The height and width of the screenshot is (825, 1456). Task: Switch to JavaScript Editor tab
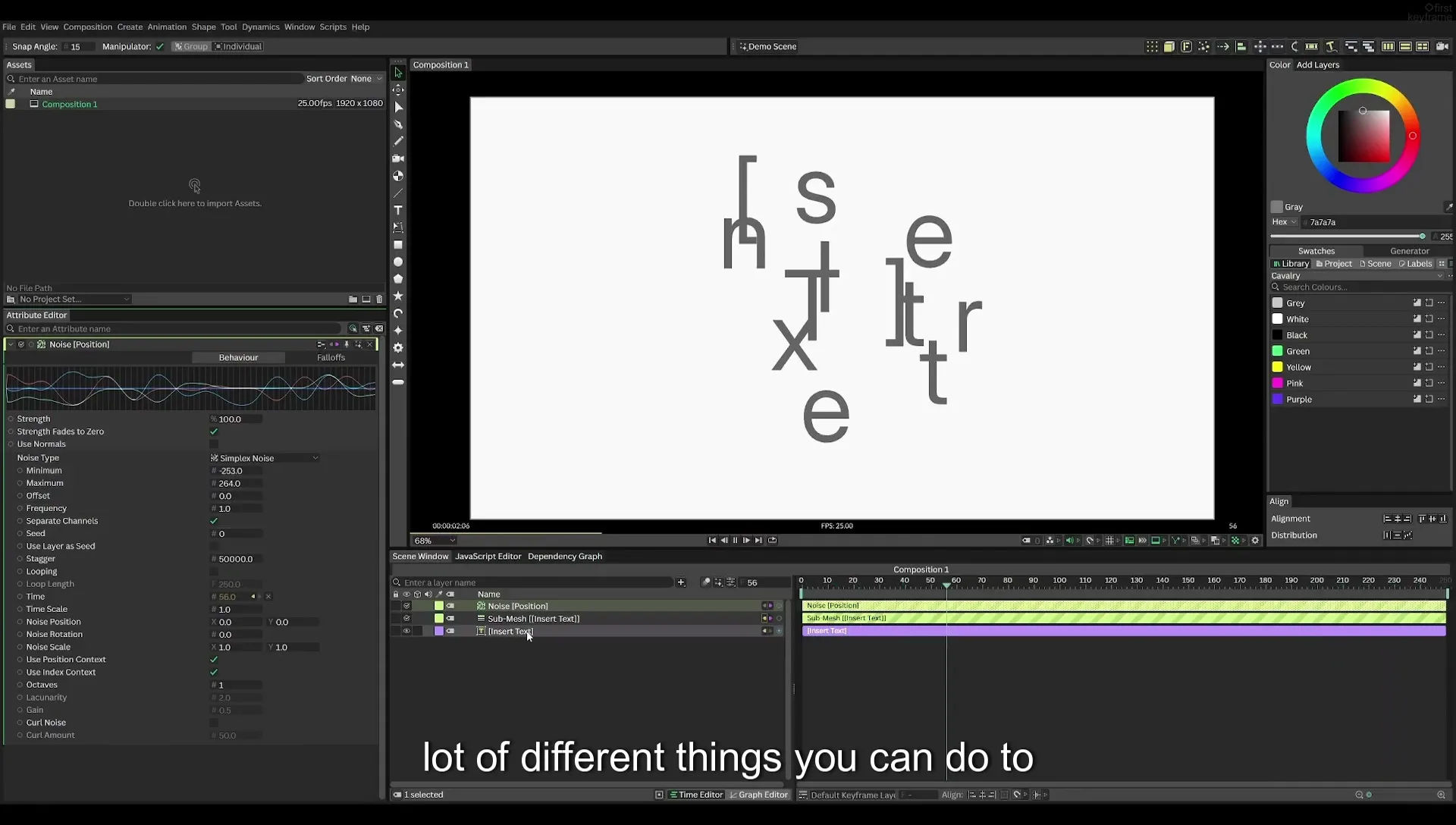[x=488, y=557]
